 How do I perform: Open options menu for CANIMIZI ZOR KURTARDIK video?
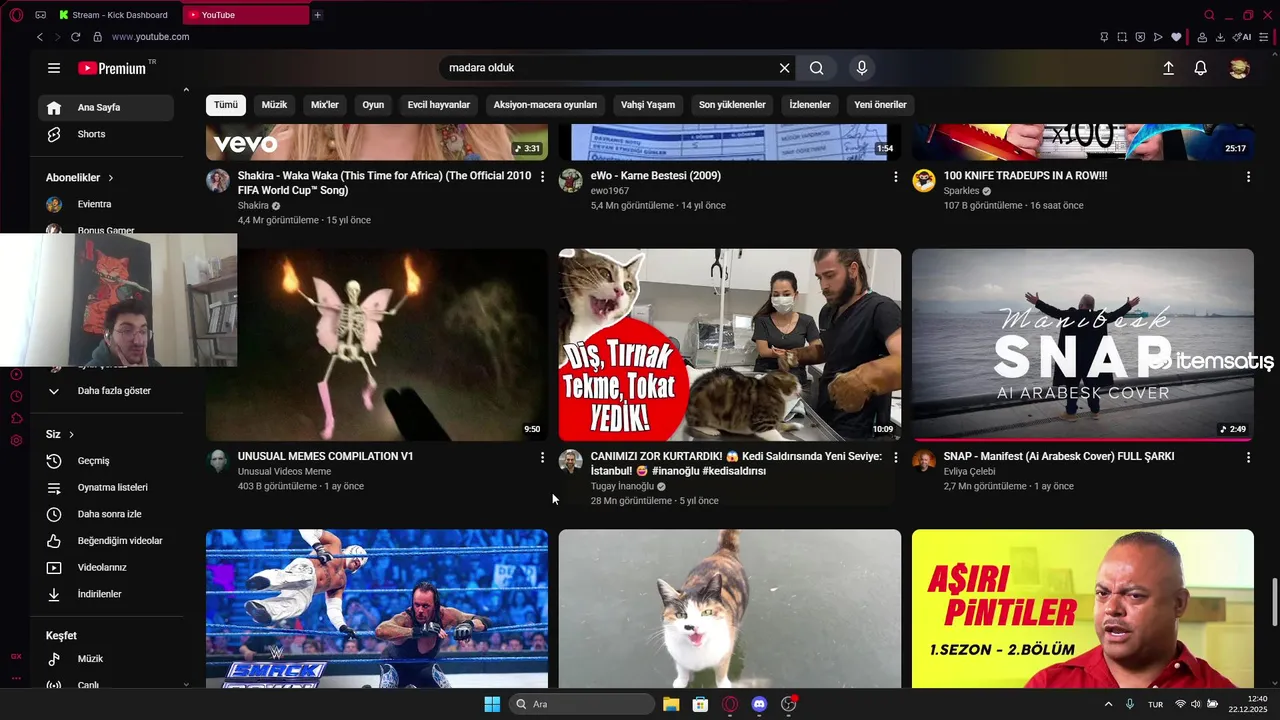click(x=896, y=458)
